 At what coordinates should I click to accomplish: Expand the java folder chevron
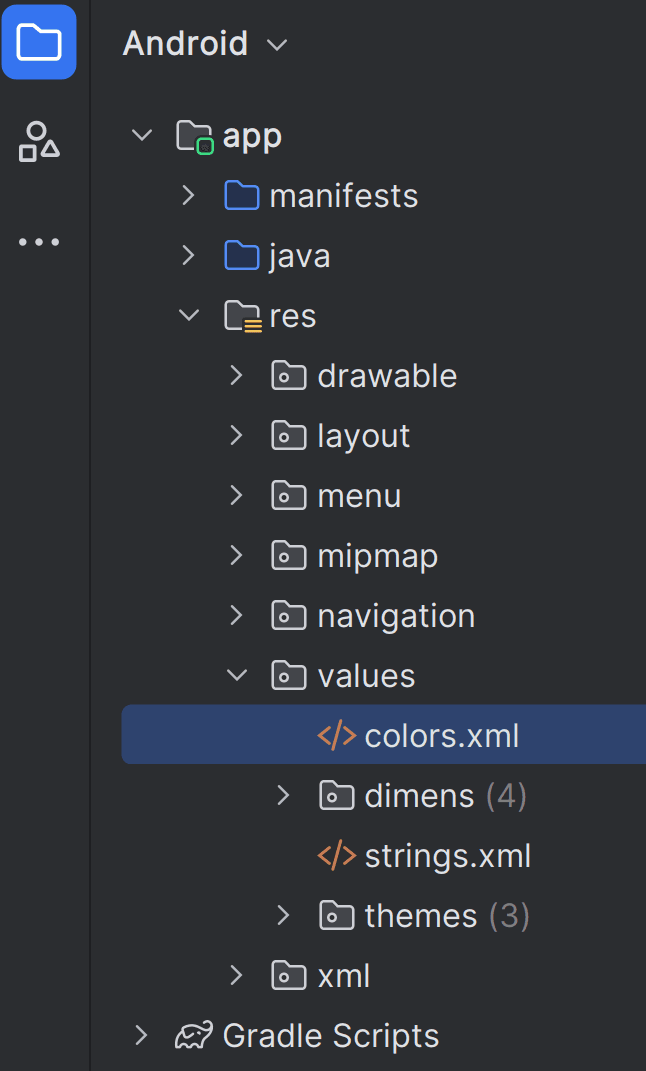click(188, 255)
